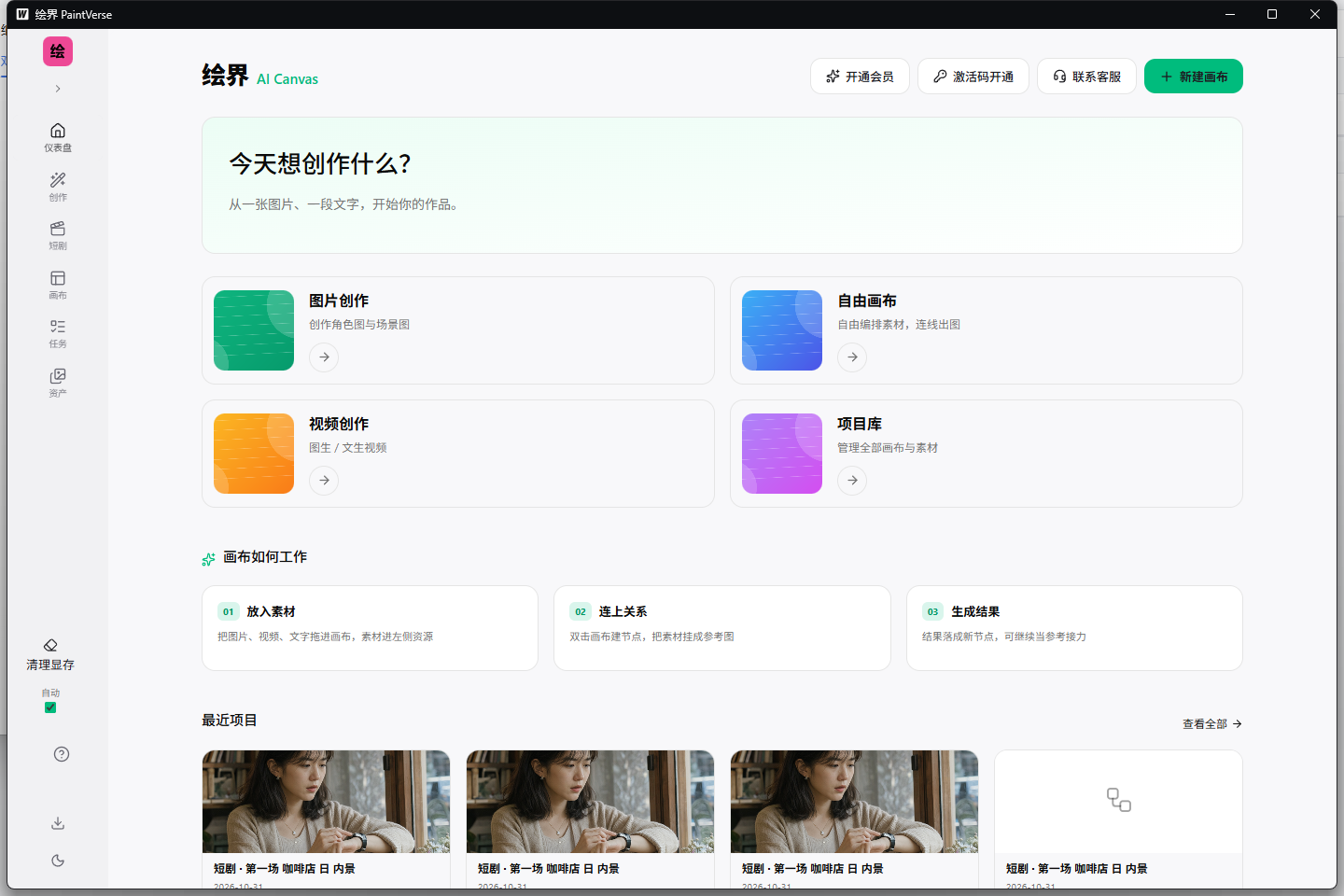
Task: Select the orange 视频创作 card image
Action: (254, 454)
